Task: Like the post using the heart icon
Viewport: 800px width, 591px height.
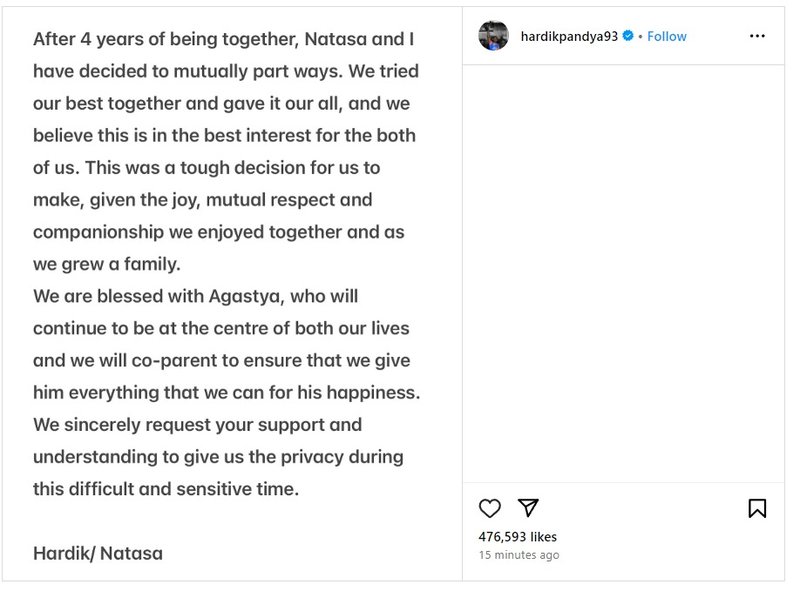Action: 489,508
